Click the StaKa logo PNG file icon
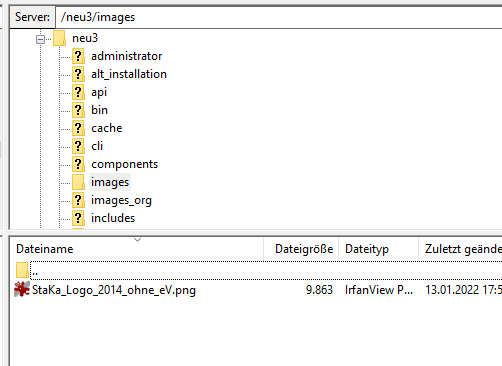Screen dimensions: 502x366 (x=22, y=289)
